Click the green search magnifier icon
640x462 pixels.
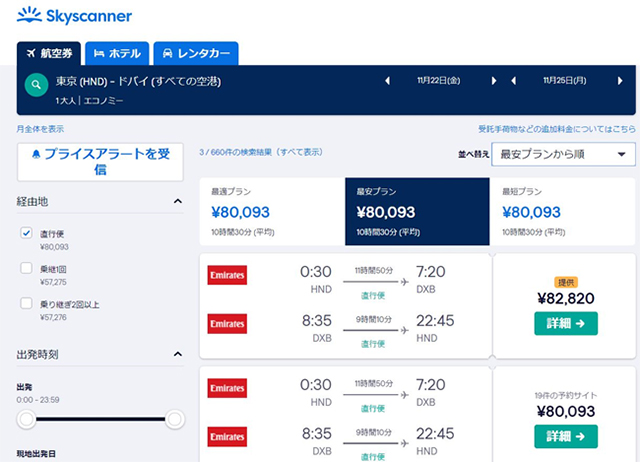37,88
